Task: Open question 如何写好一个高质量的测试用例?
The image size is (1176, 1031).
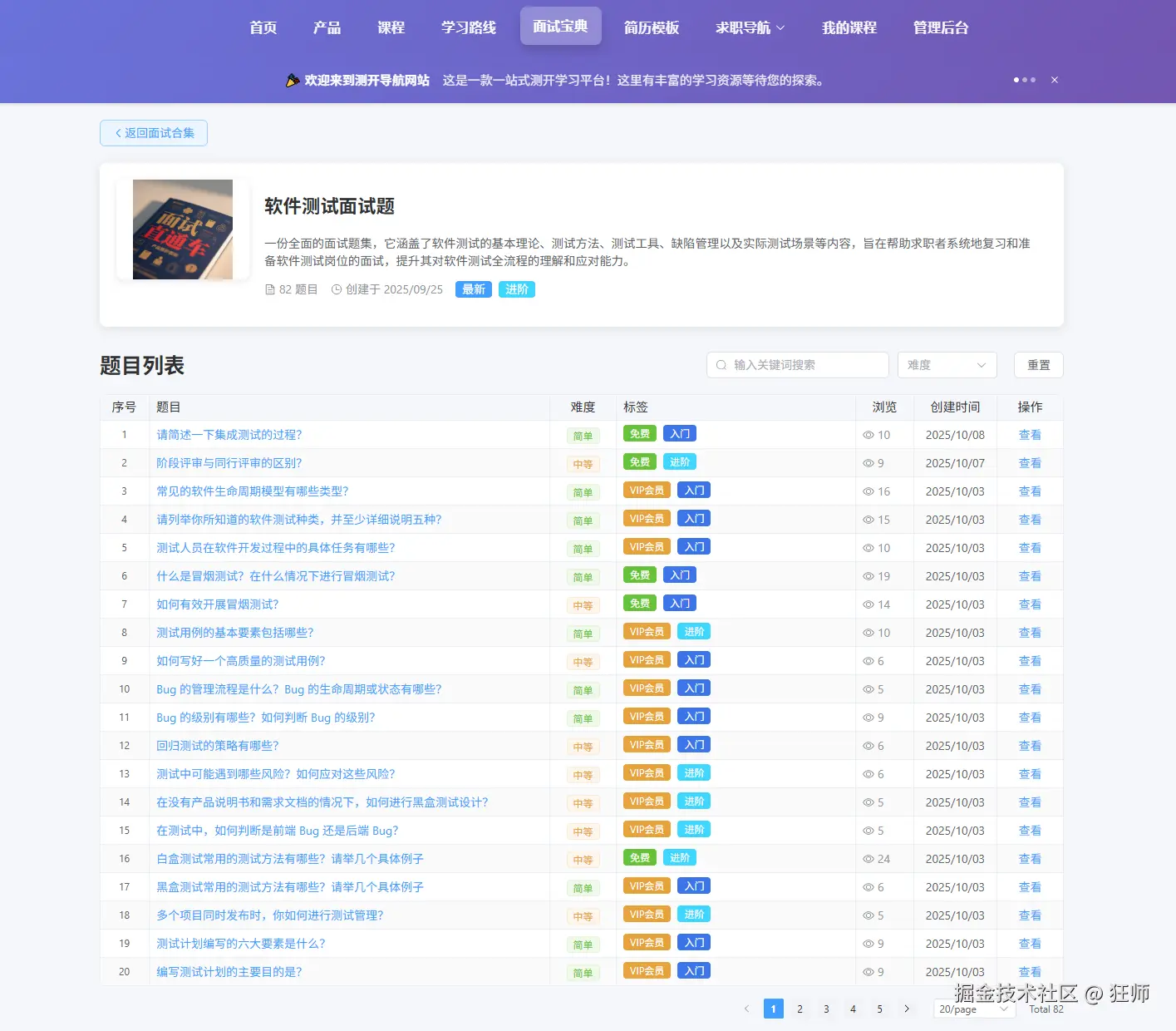Action: (241, 661)
